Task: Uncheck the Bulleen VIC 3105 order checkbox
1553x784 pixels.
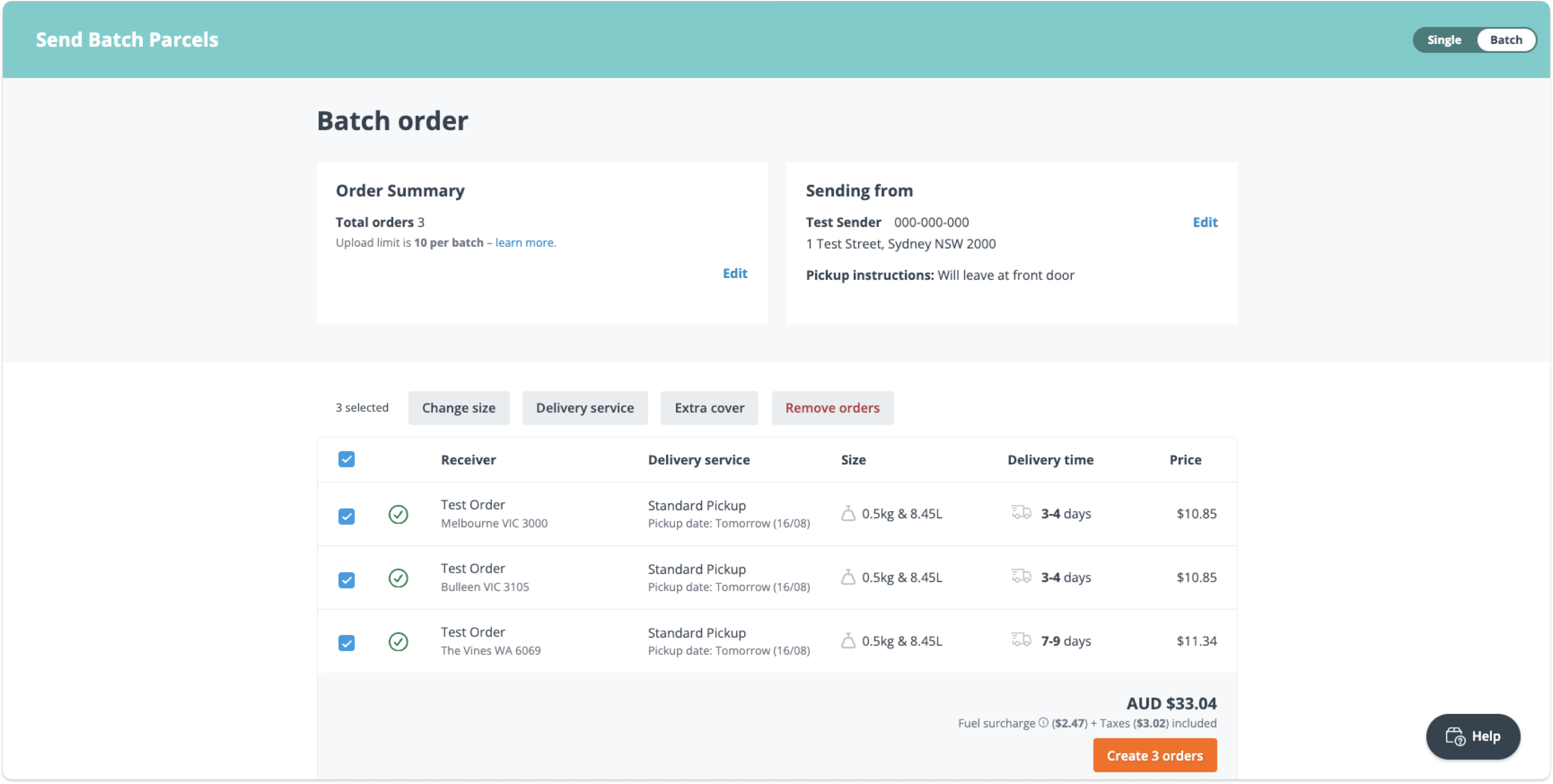Action: pos(346,580)
